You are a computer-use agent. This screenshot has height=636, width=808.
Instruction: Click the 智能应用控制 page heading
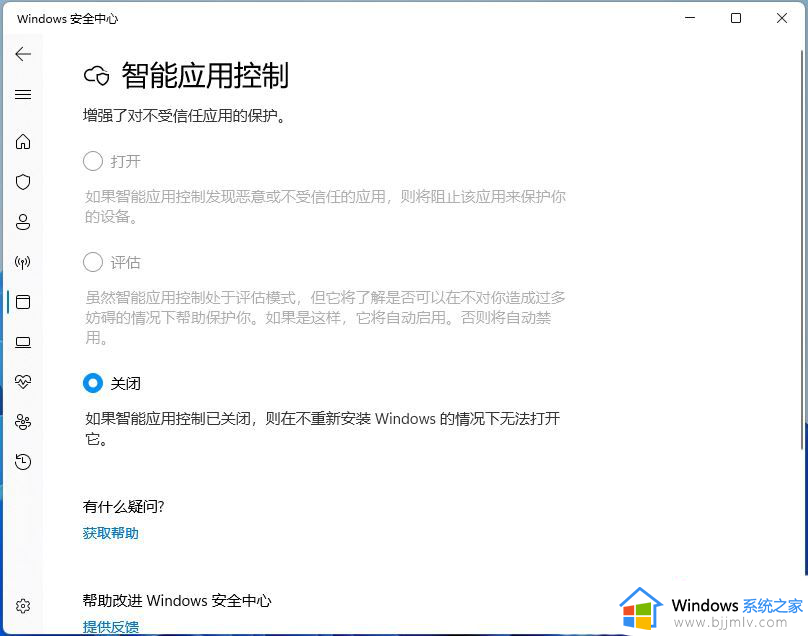coord(205,75)
